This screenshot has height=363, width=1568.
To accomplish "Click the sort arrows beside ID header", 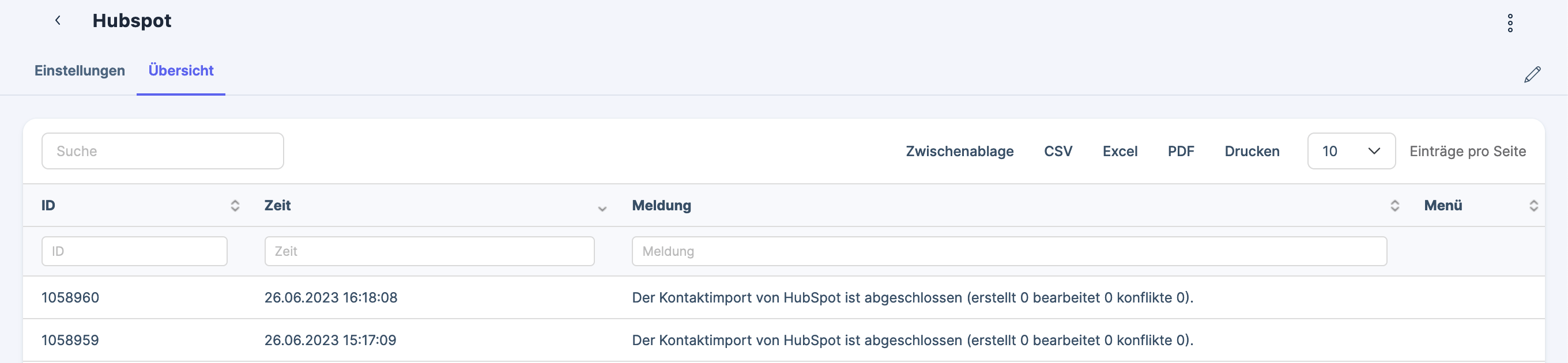I will point(235,206).
